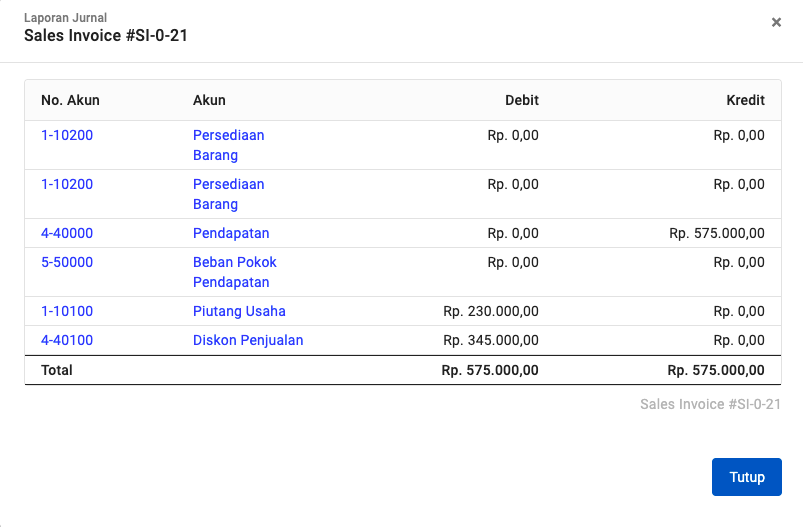Open Persediaan Barang link in first row
This screenshot has width=803, height=527.
point(228,145)
